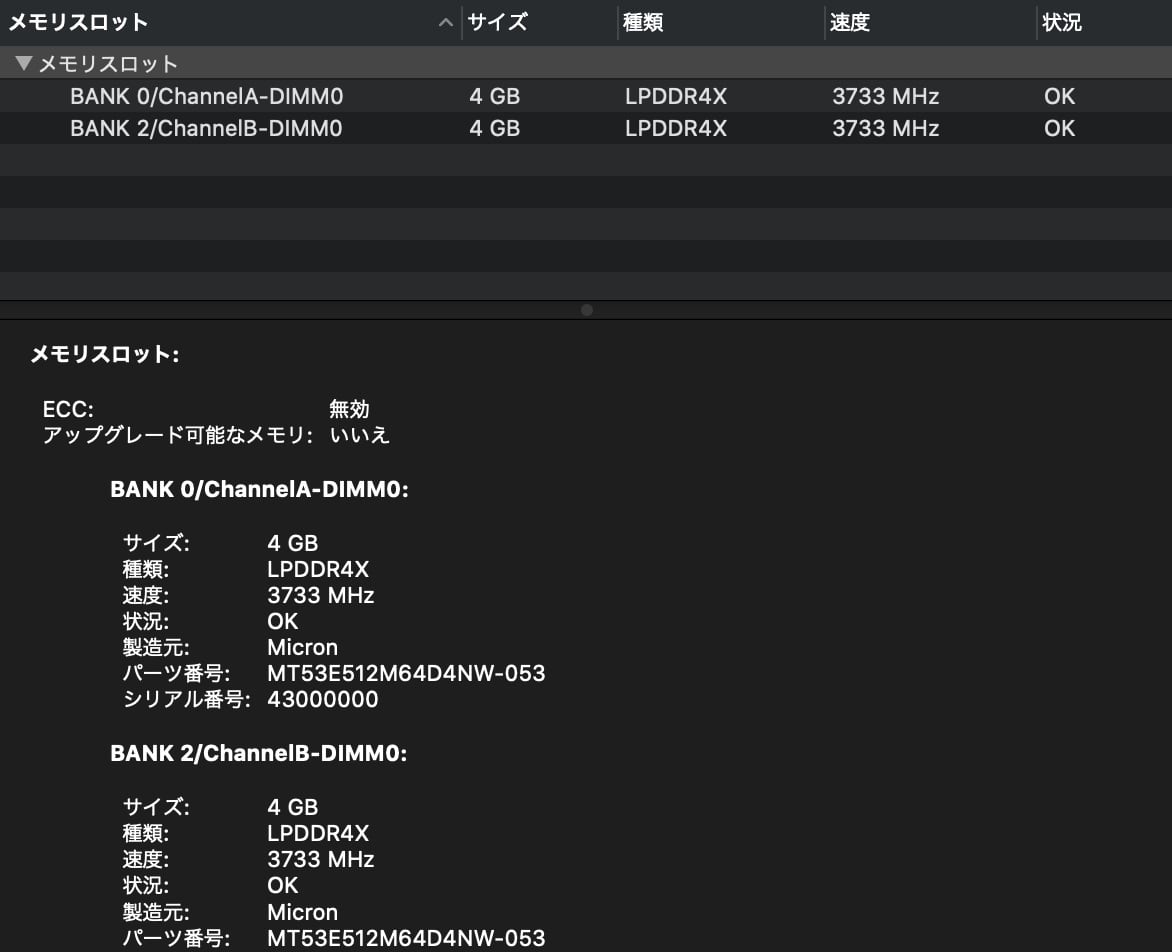Image resolution: width=1172 pixels, height=952 pixels.
Task: Collapse the メモリスロット disclosure triangle
Action: point(24,64)
